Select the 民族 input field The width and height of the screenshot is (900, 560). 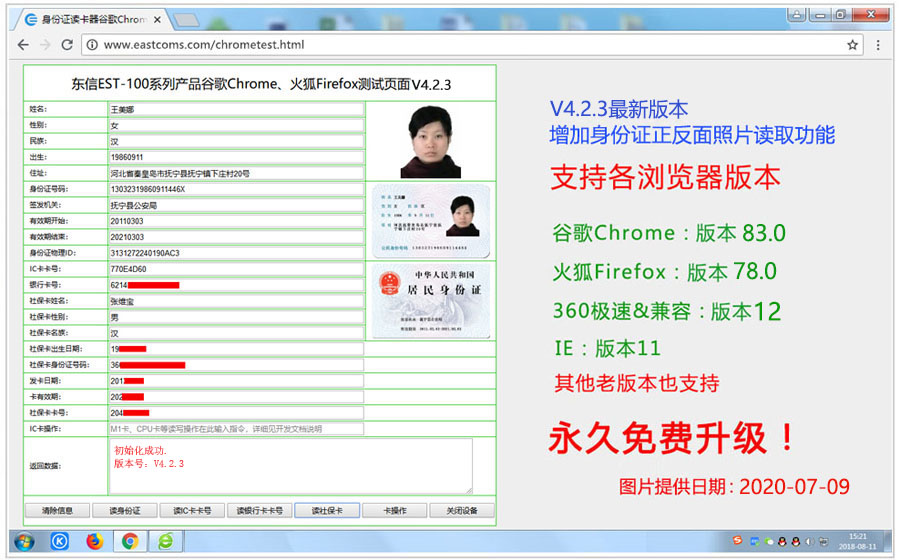point(236,141)
